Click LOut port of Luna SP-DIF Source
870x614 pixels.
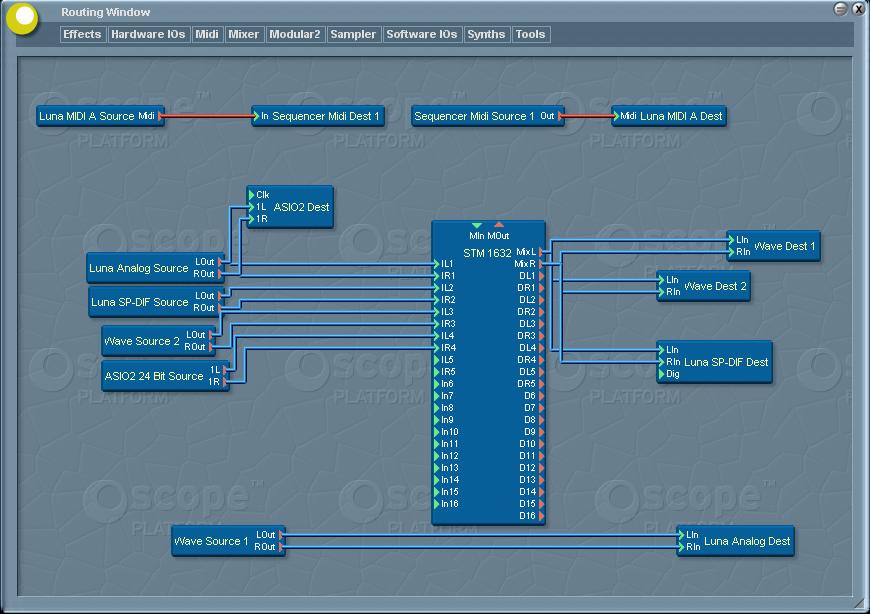[220, 296]
